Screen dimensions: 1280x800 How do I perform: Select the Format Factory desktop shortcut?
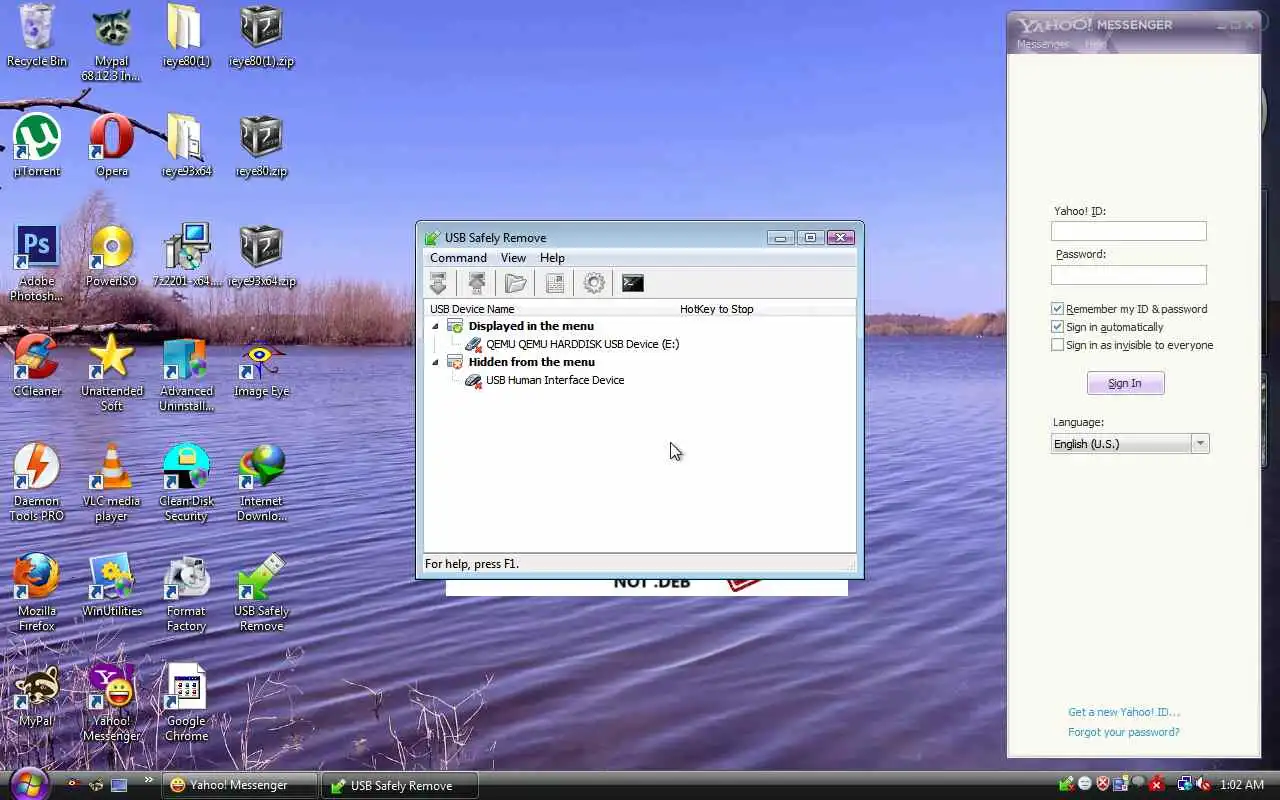186,592
